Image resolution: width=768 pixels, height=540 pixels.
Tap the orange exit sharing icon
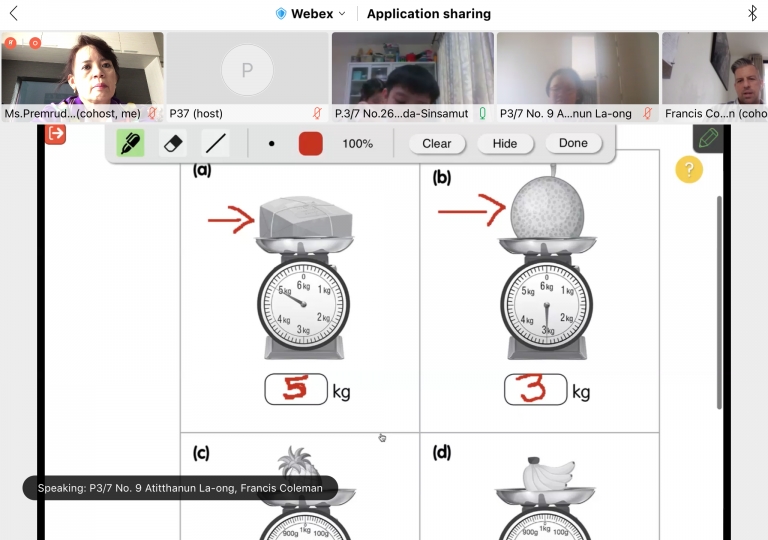55,134
